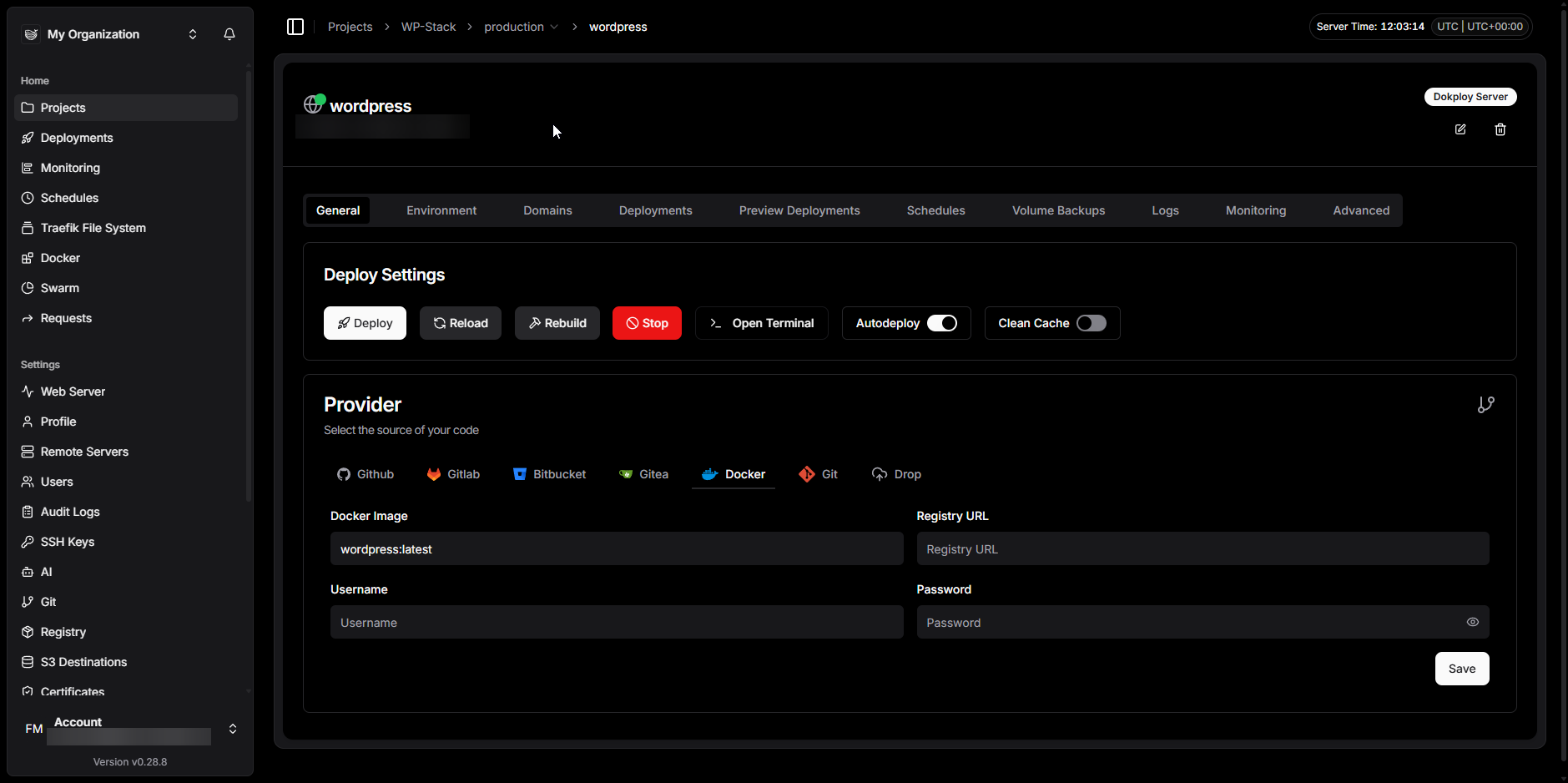Open Users settings
This screenshot has height=783, width=1568.
point(126,482)
